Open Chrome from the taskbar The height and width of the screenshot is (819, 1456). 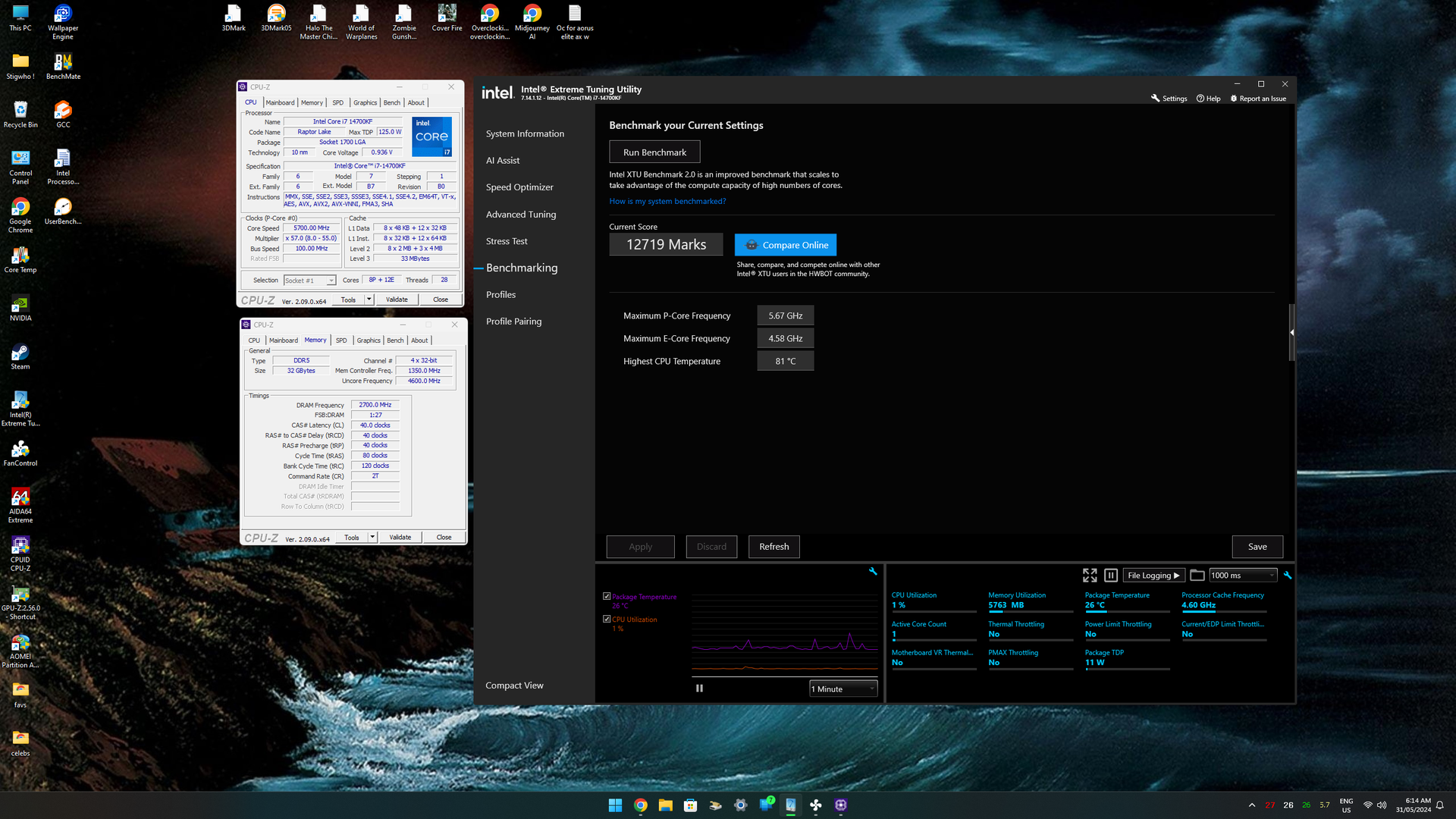tap(641, 805)
